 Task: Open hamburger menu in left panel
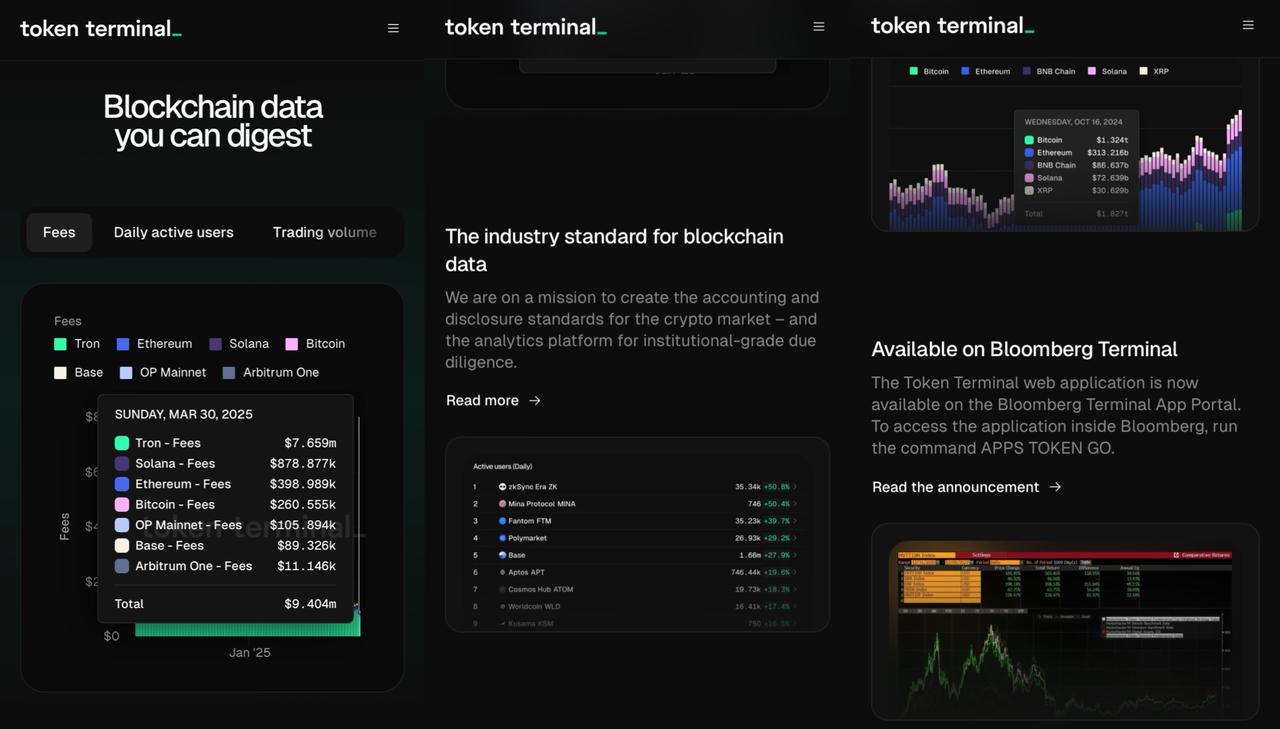coord(393,29)
